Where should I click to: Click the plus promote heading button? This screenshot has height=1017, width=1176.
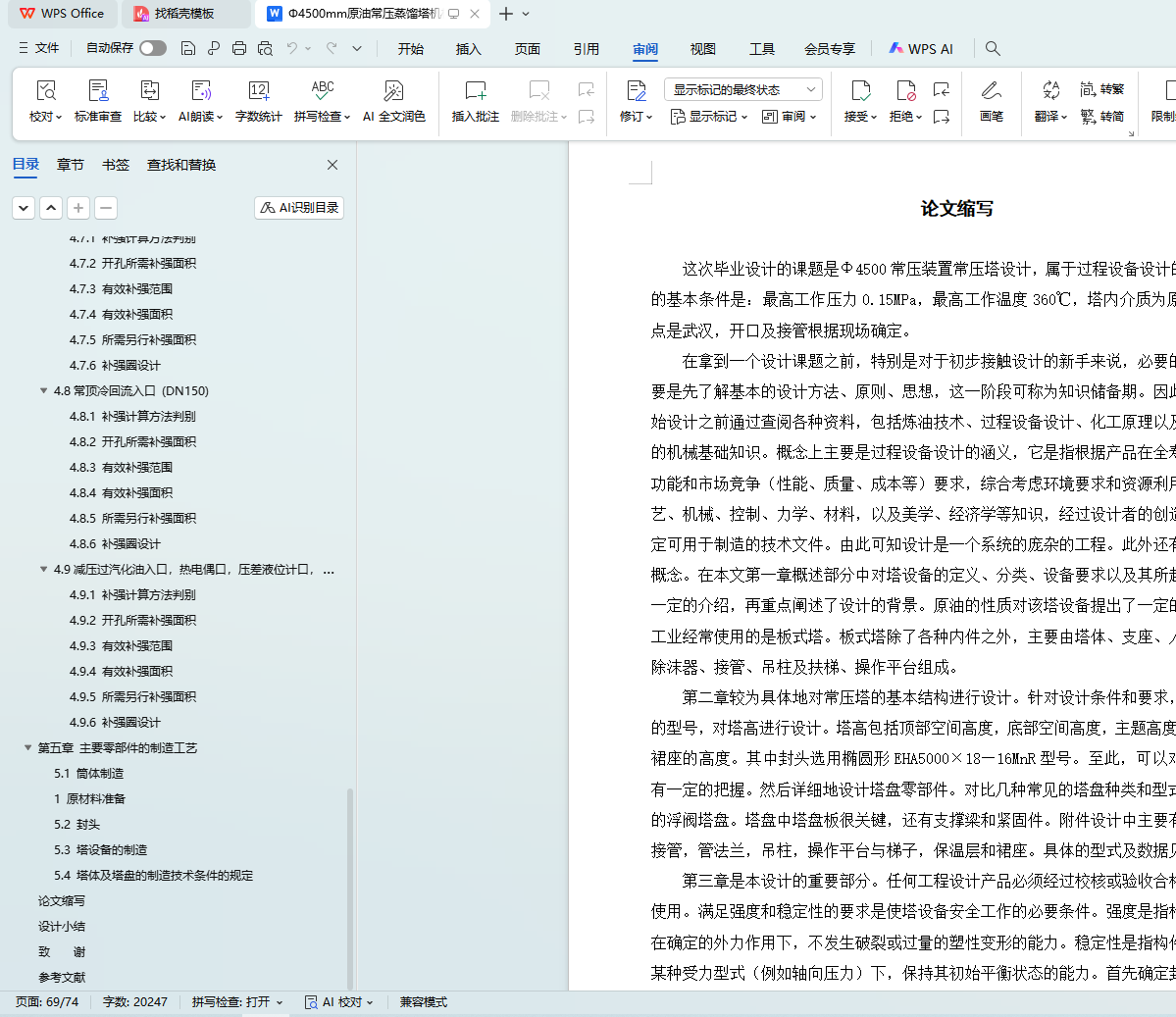(78, 208)
